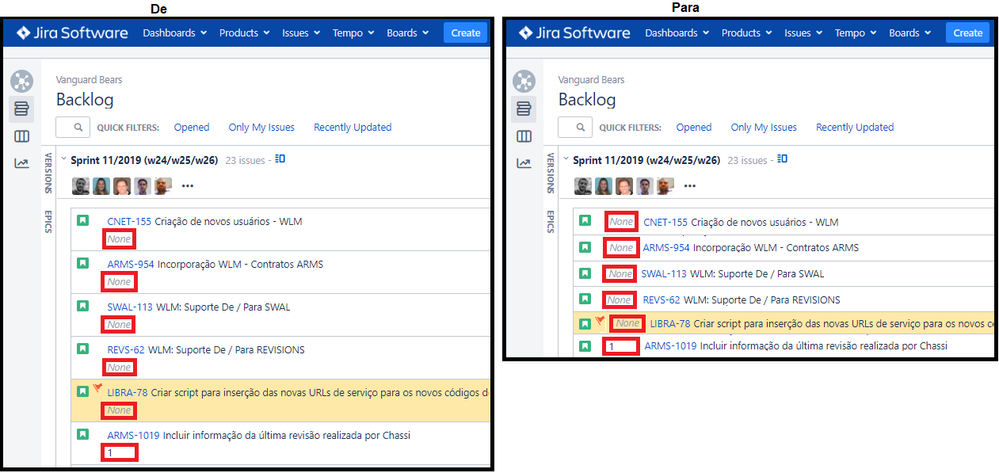Viewport: 999px width, 473px height.
Task: Toggle the Recently Updated filter in Para screenshot
Action: click(x=855, y=127)
